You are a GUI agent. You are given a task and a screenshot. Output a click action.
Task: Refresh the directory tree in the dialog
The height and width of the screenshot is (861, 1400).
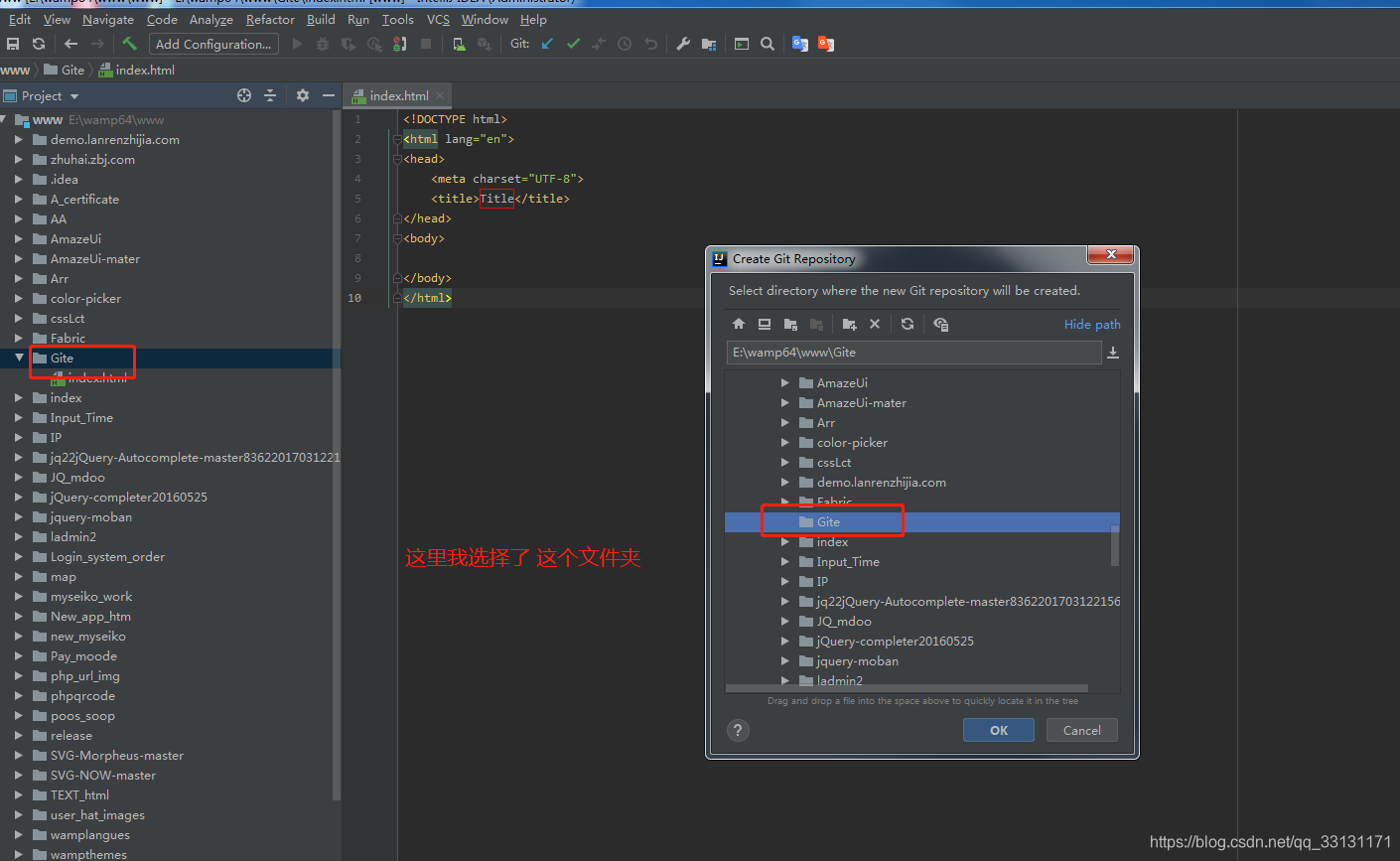point(907,324)
